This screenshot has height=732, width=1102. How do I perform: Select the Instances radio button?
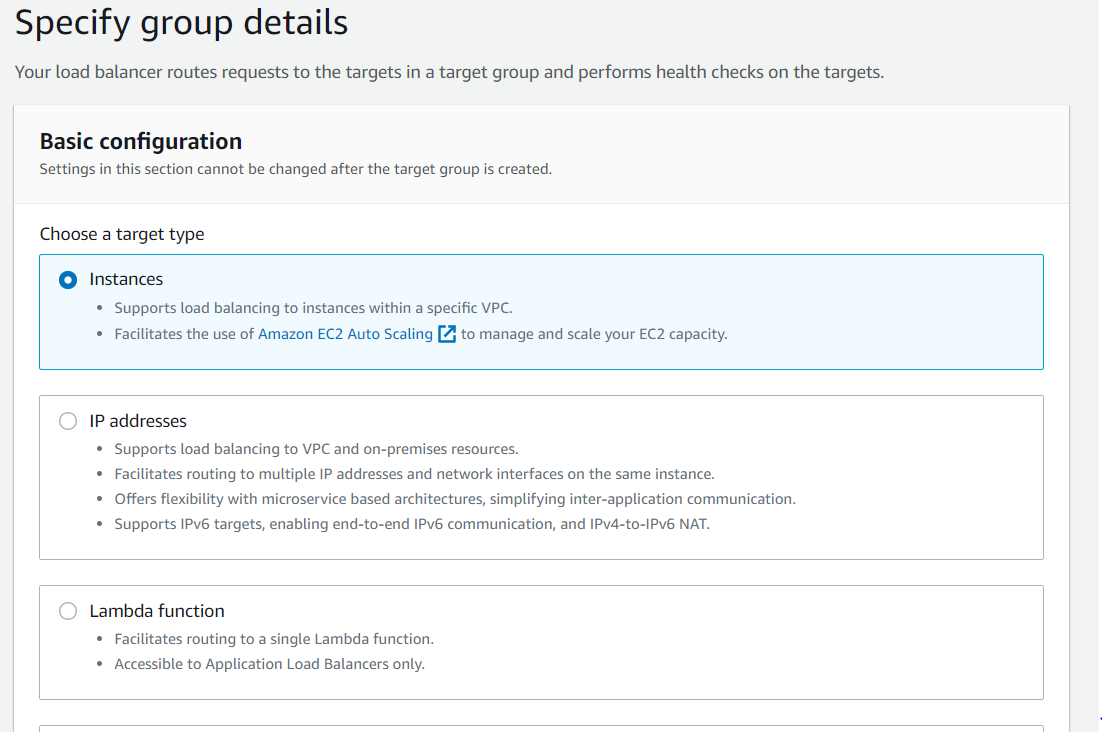[68, 280]
